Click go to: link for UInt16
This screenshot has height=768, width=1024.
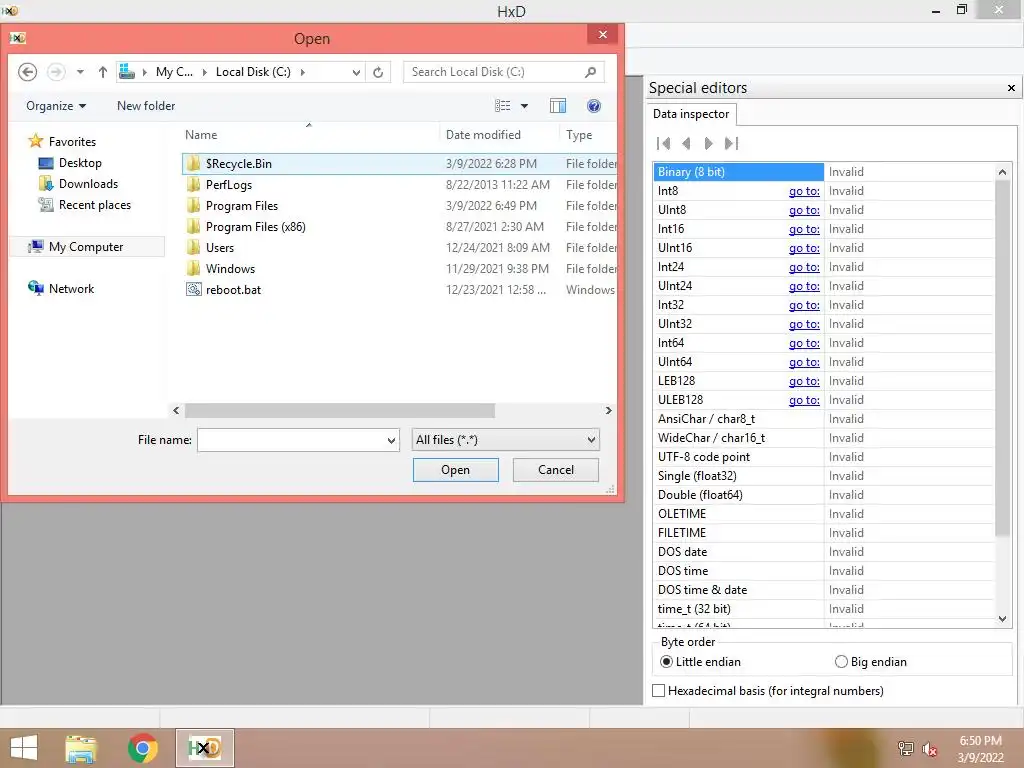[804, 248]
